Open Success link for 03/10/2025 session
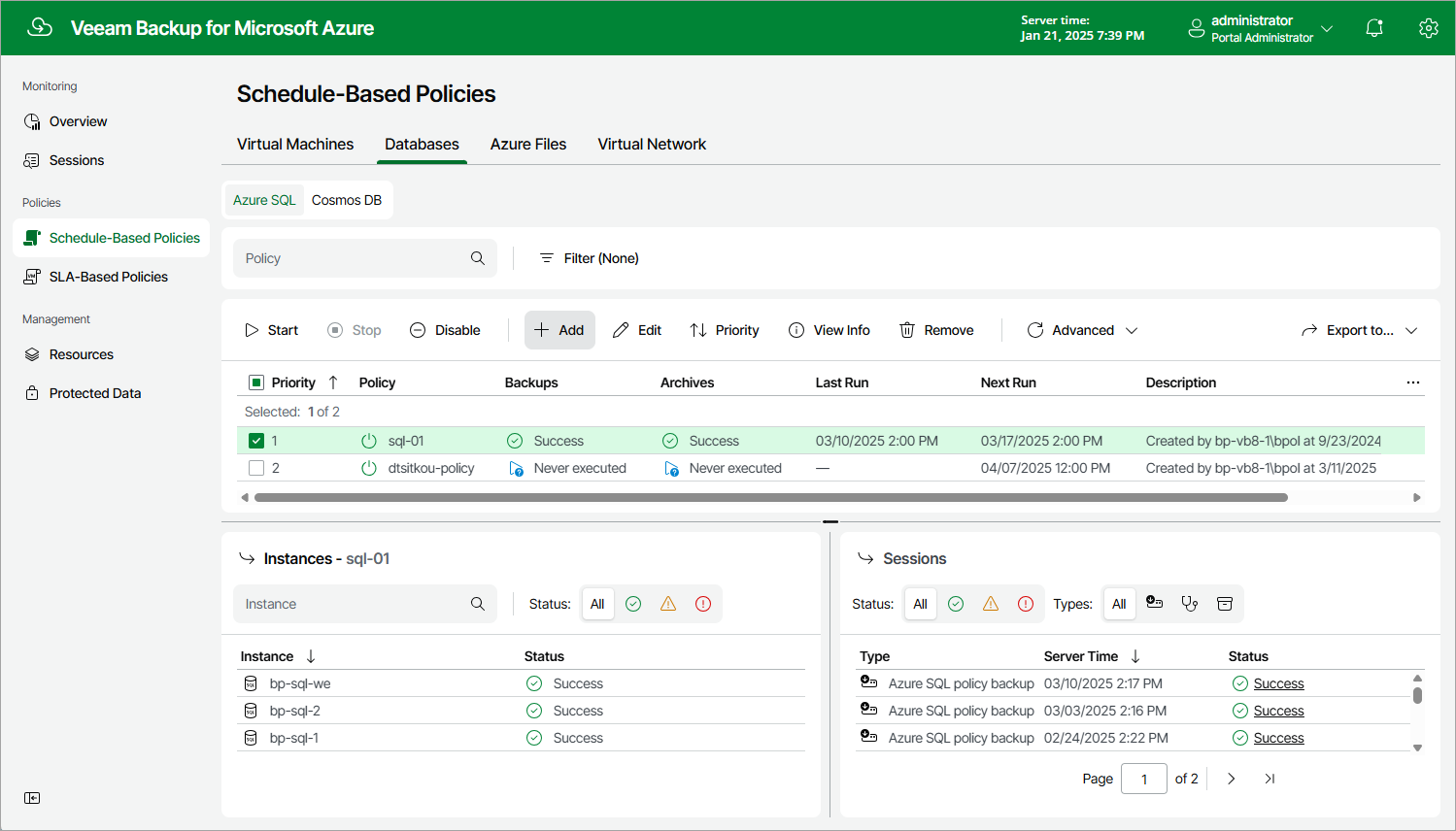This screenshot has height=831, width=1456. (1278, 683)
